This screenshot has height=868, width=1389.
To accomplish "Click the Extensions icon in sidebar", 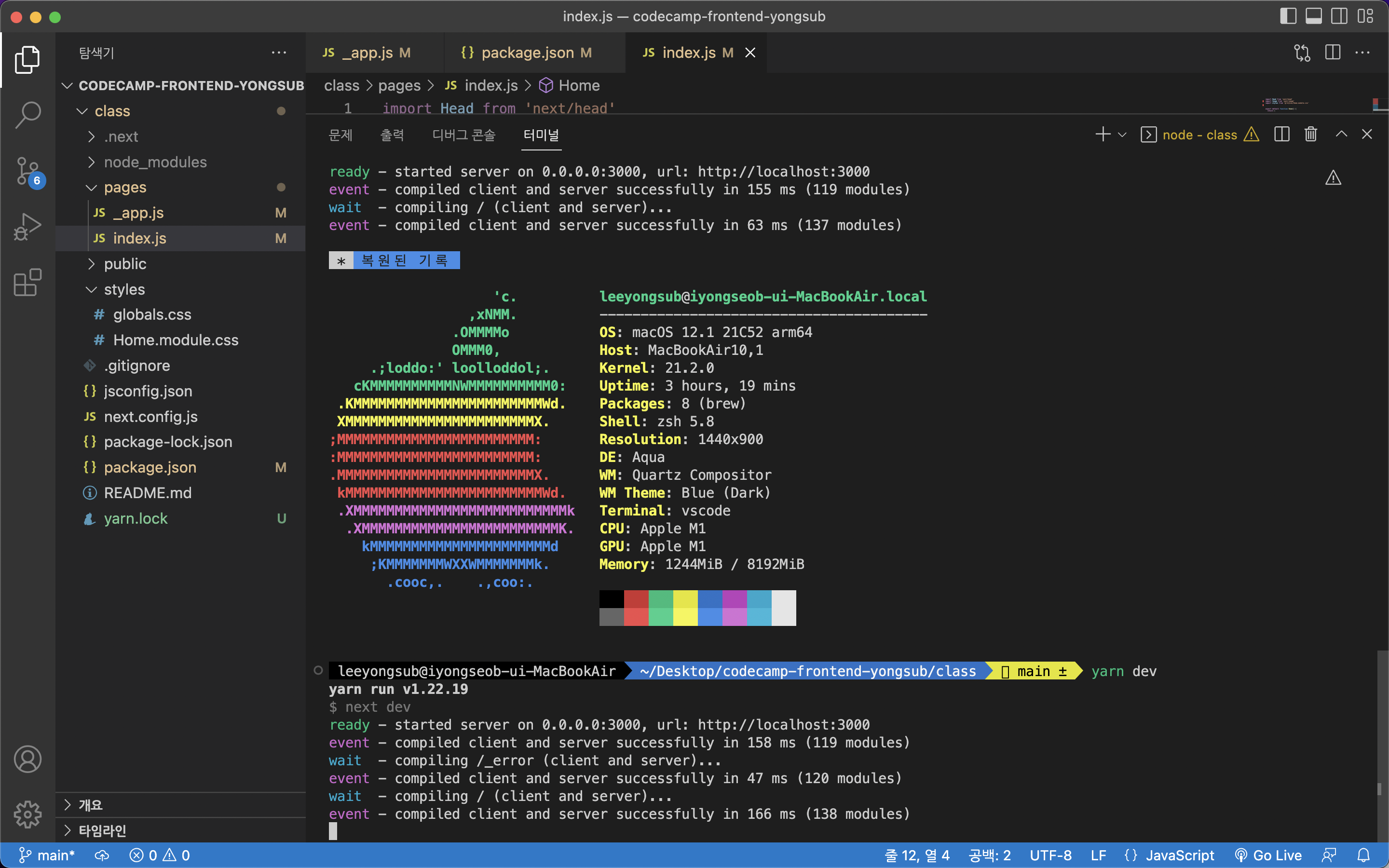I will coord(27,274).
